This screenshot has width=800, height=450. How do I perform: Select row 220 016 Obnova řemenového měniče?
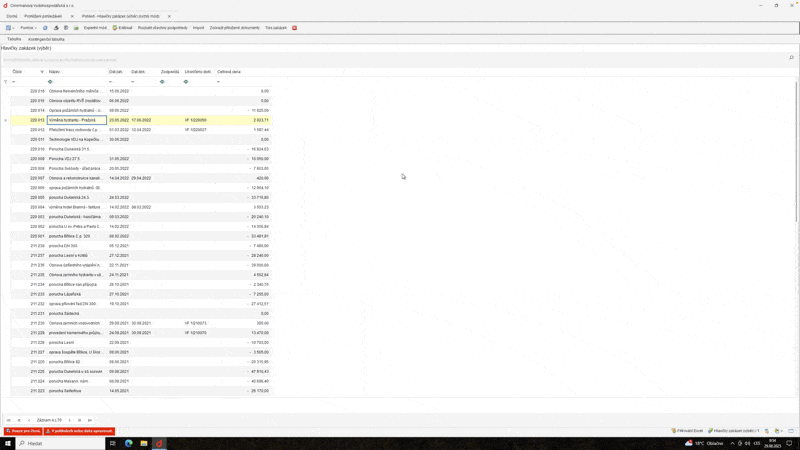140,91
